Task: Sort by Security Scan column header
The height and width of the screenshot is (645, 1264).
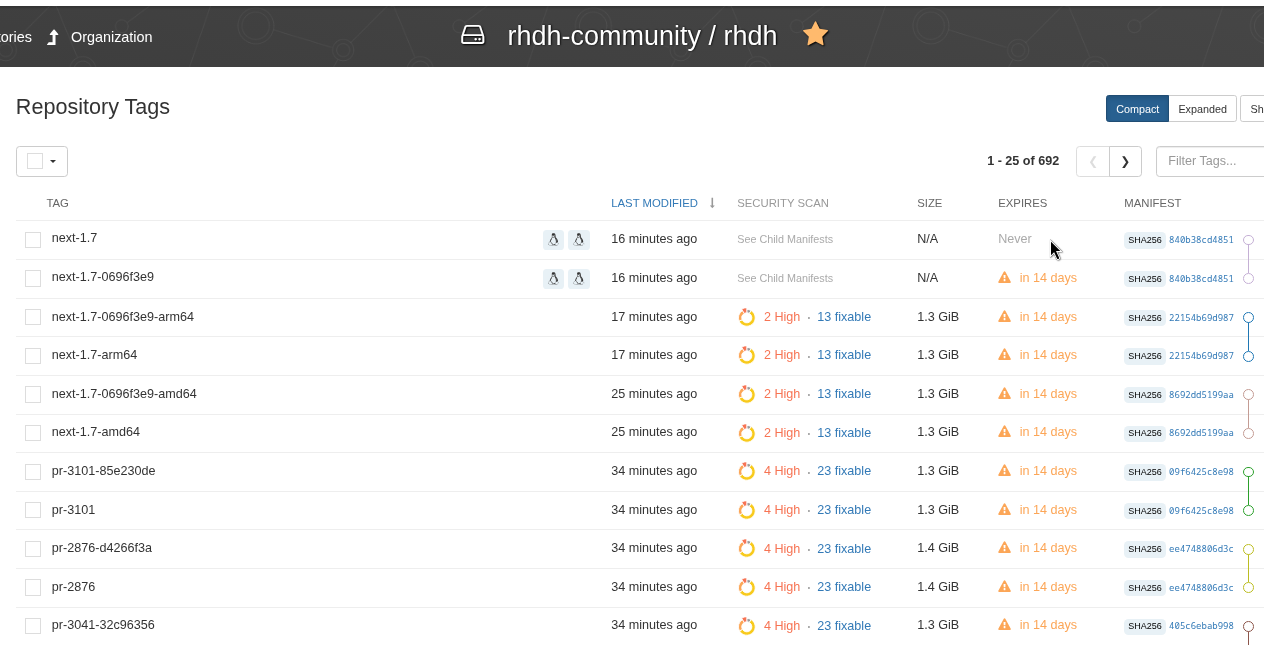Action: 783,203
